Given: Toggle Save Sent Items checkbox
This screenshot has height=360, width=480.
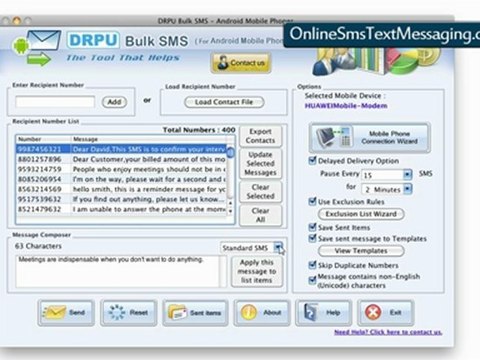Looking at the screenshot, I should [312, 227].
